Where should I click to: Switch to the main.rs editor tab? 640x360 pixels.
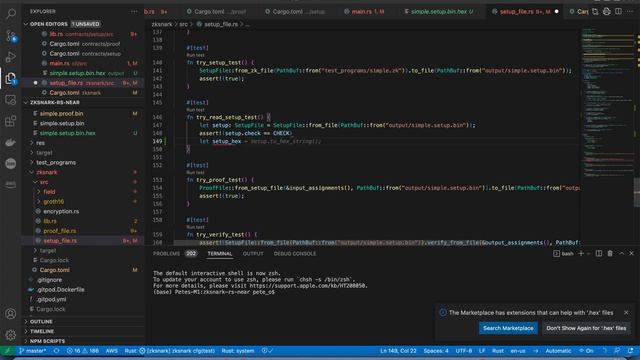[364, 11]
